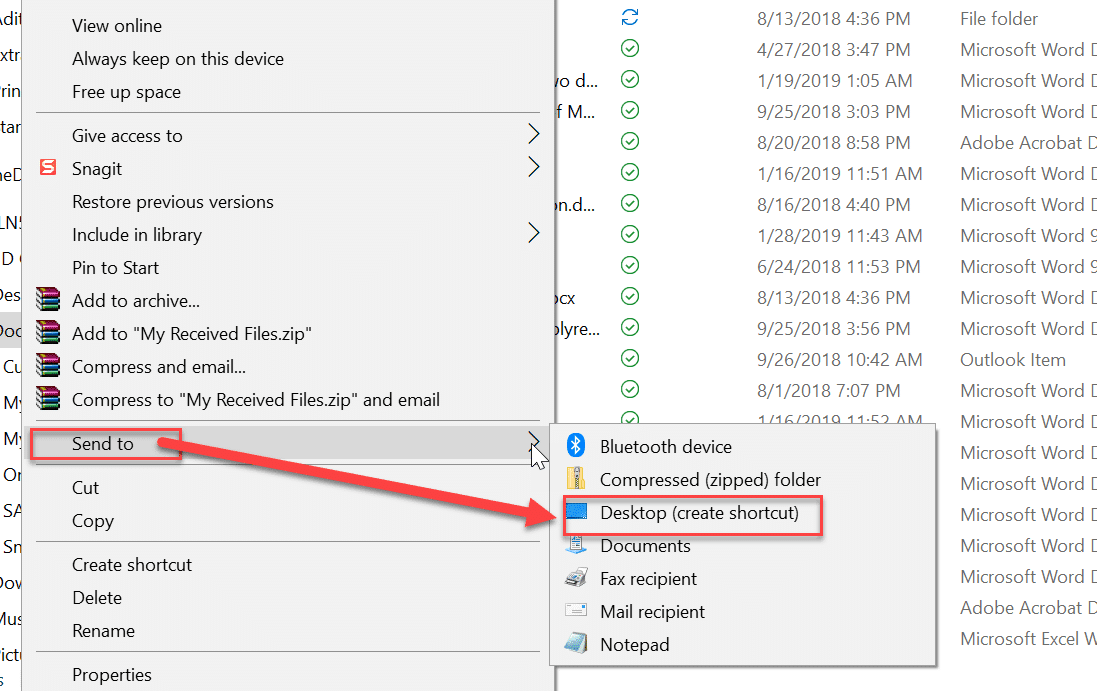Open Properties from context menu
The width and height of the screenshot is (1097, 691).
(112, 674)
